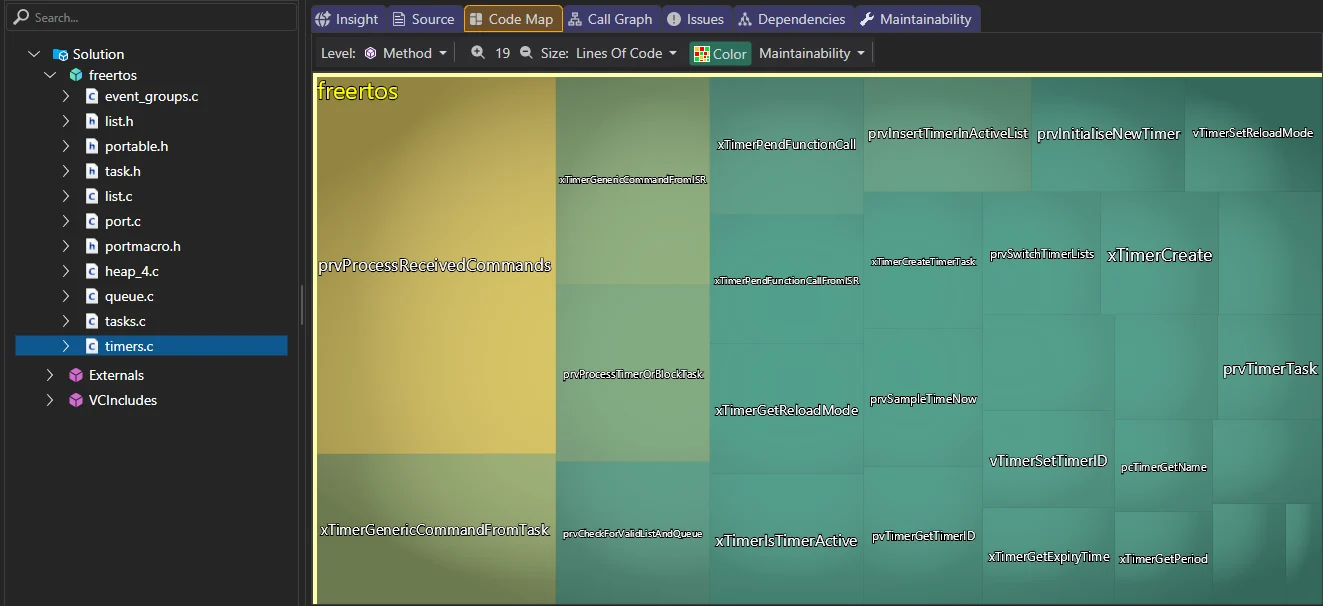The width and height of the screenshot is (1323, 606).
Task: Open the Issues tab
Action: tap(696, 19)
